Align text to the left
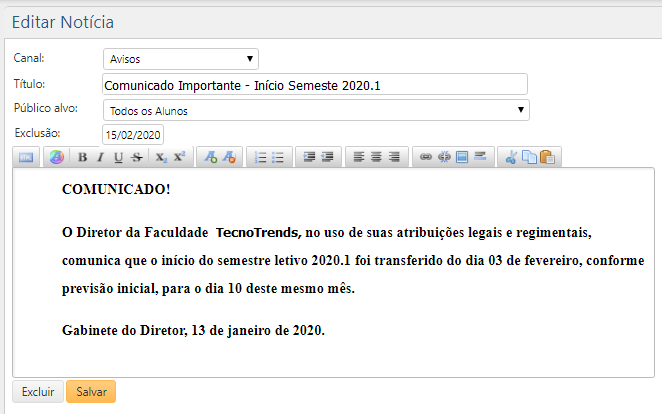The image size is (662, 414). (x=359, y=157)
